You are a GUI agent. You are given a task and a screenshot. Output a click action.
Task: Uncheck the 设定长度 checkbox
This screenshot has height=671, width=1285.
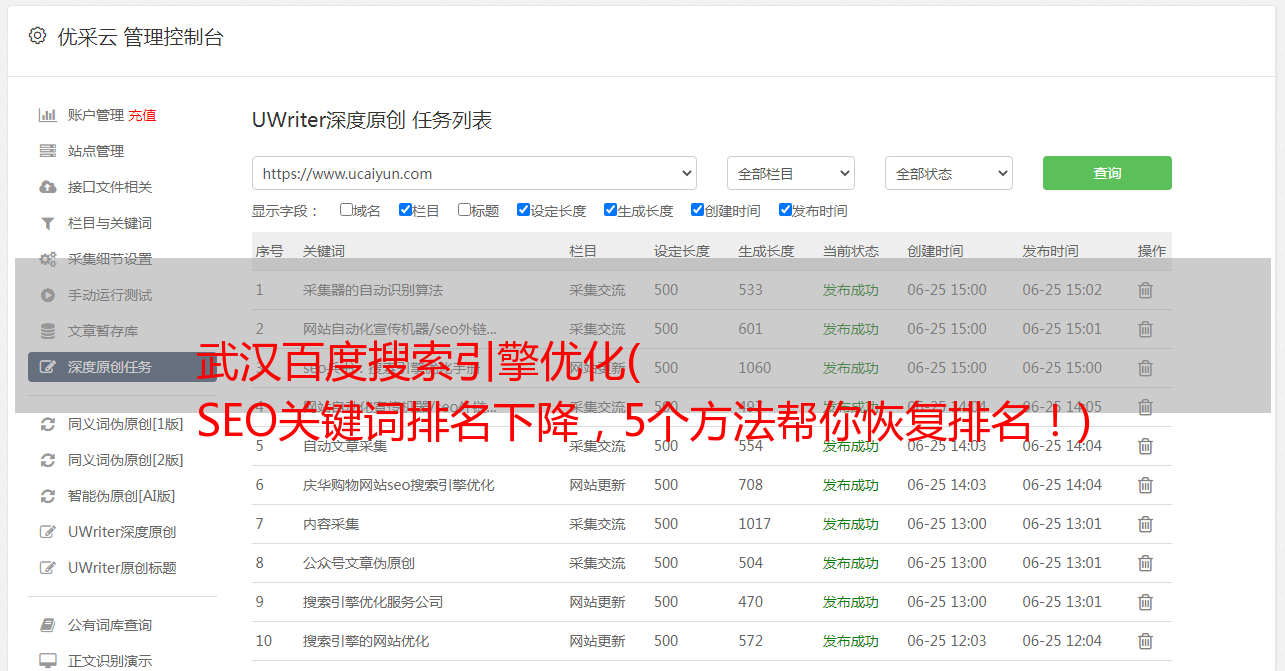523,210
